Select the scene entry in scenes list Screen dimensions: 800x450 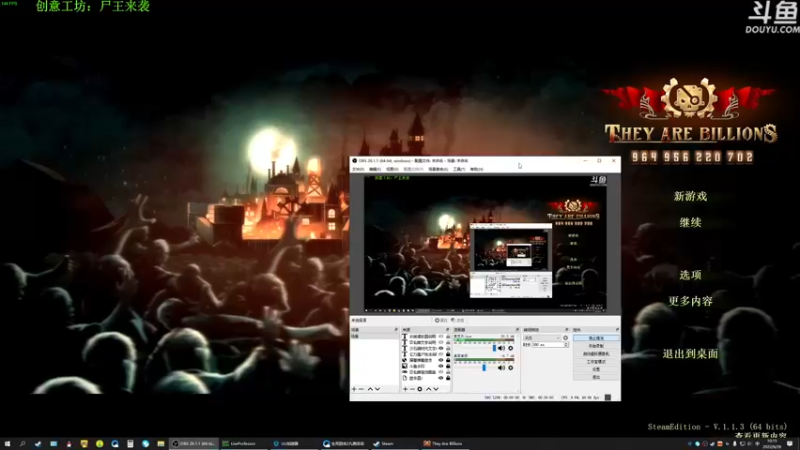coord(376,336)
